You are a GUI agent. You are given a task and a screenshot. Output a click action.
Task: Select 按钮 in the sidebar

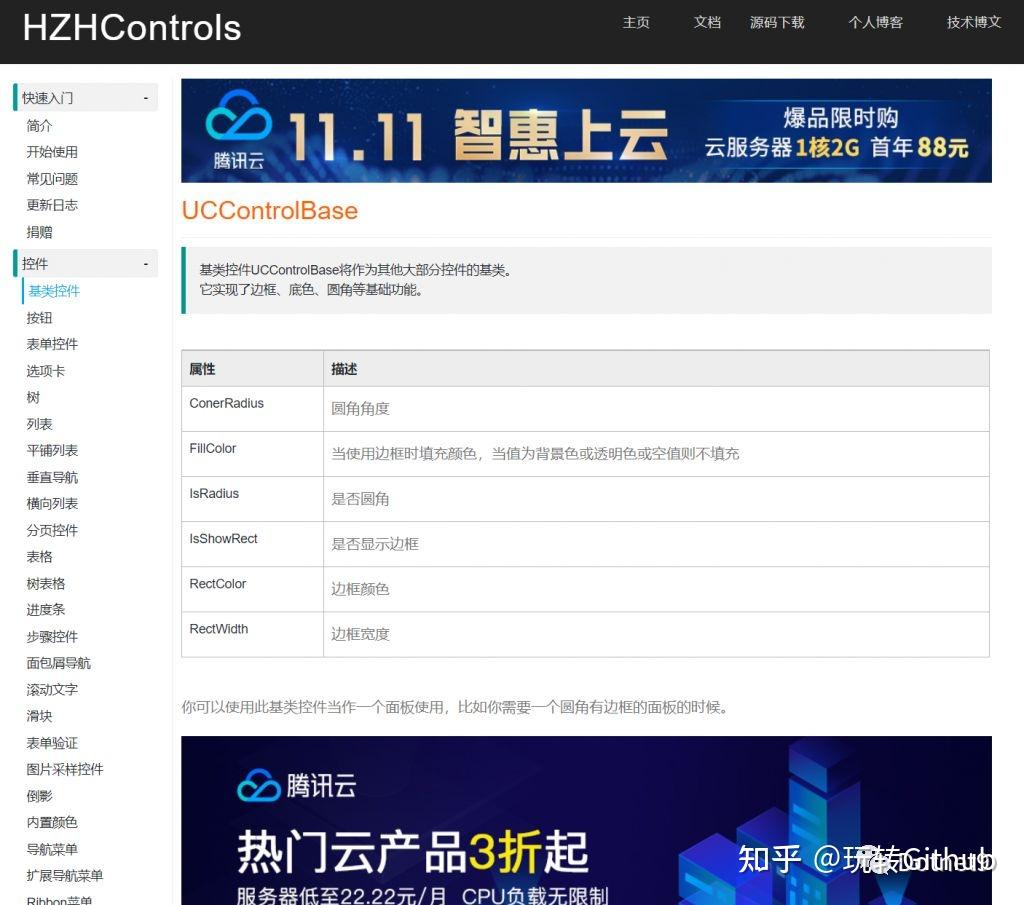point(39,318)
